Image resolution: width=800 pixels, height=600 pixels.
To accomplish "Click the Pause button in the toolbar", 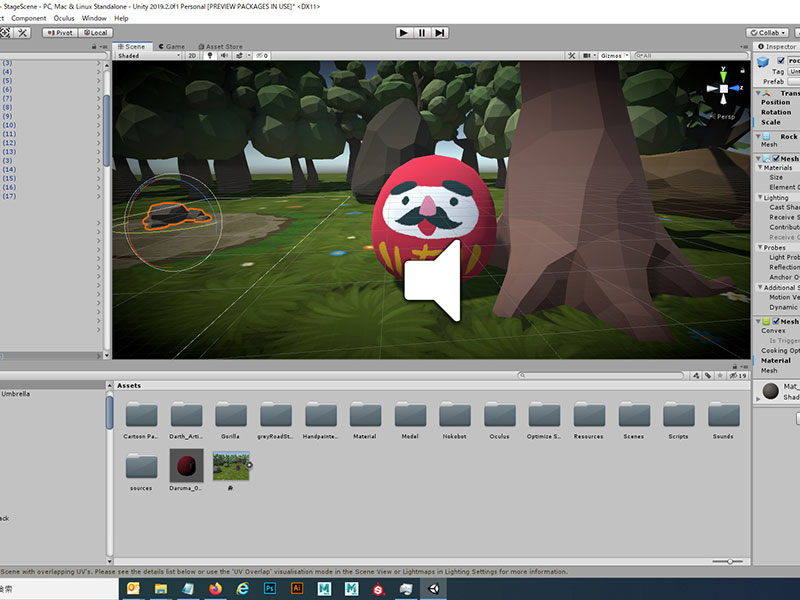I will click(x=422, y=33).
